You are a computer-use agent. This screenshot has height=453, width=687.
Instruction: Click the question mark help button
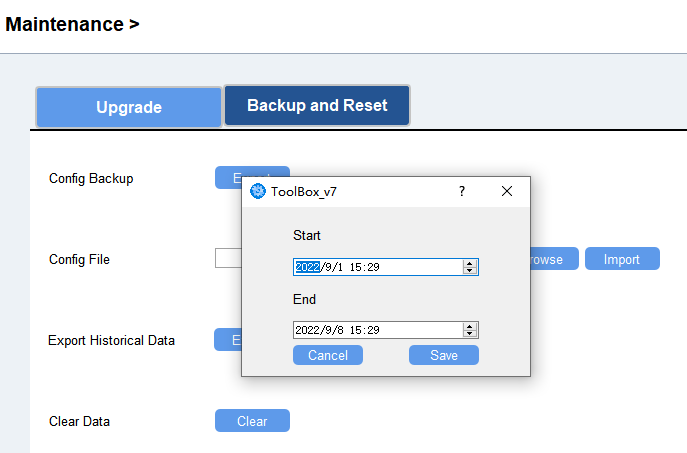[x=461, y=191]
